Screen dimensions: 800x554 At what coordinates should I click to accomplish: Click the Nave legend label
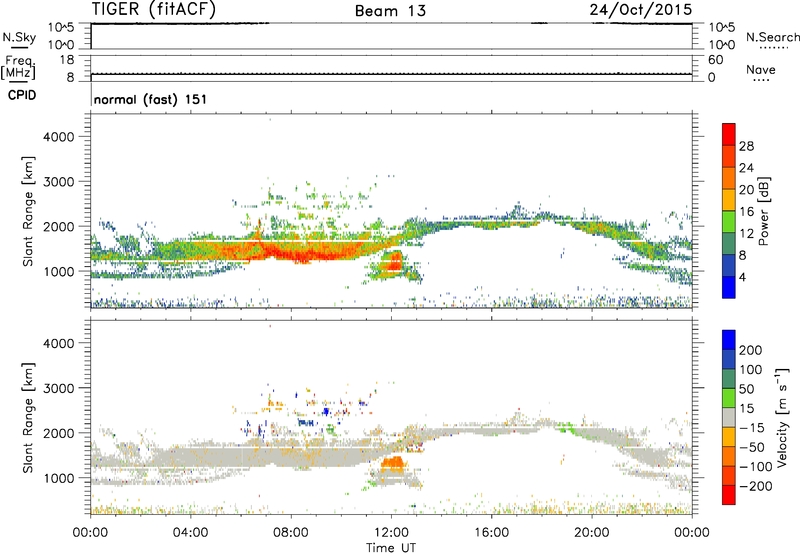point(761,69)
